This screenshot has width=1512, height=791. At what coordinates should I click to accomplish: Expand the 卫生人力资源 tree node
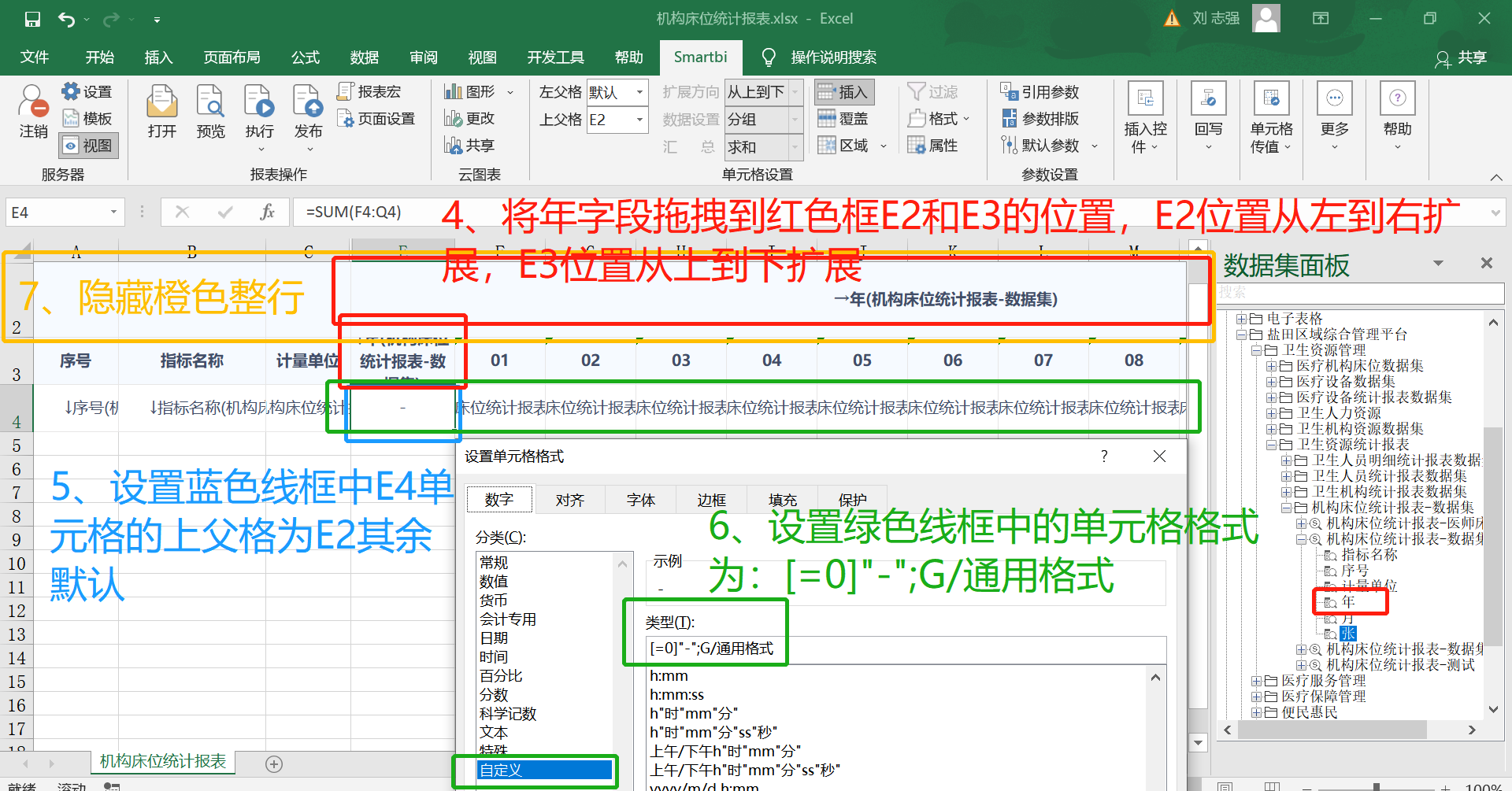point(1270,413)
